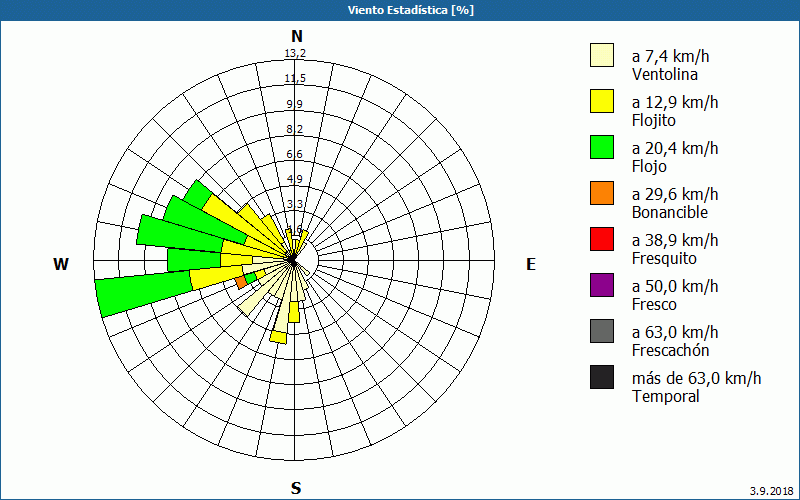Click the 11,5 scale value

pyautogui.click(x=295, y=79)
